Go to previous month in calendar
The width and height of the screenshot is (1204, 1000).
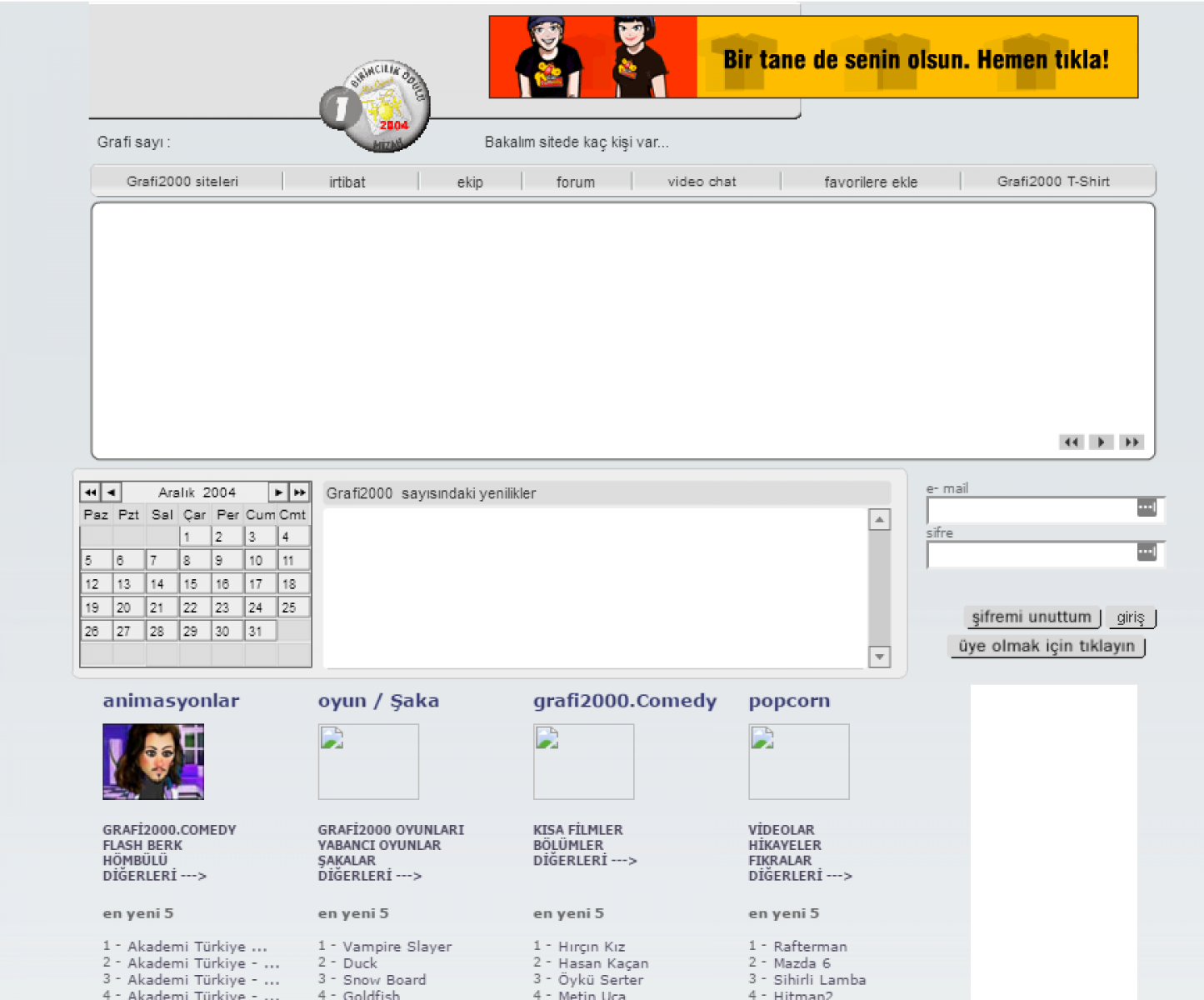click(x=111, y=492)
